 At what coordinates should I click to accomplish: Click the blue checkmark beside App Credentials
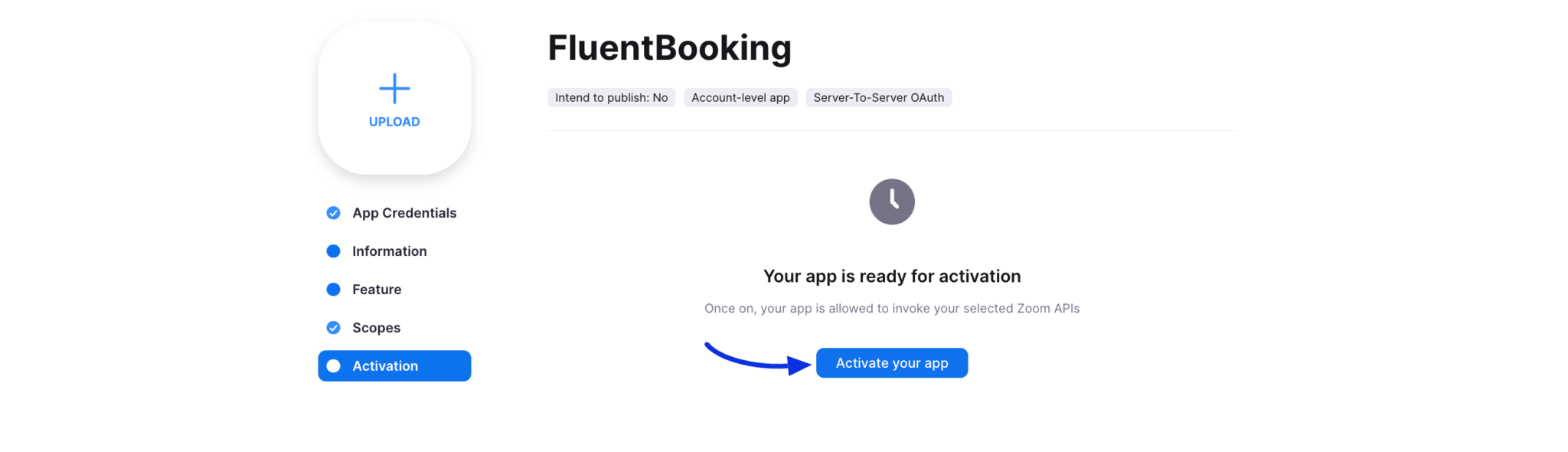point(333,213)
